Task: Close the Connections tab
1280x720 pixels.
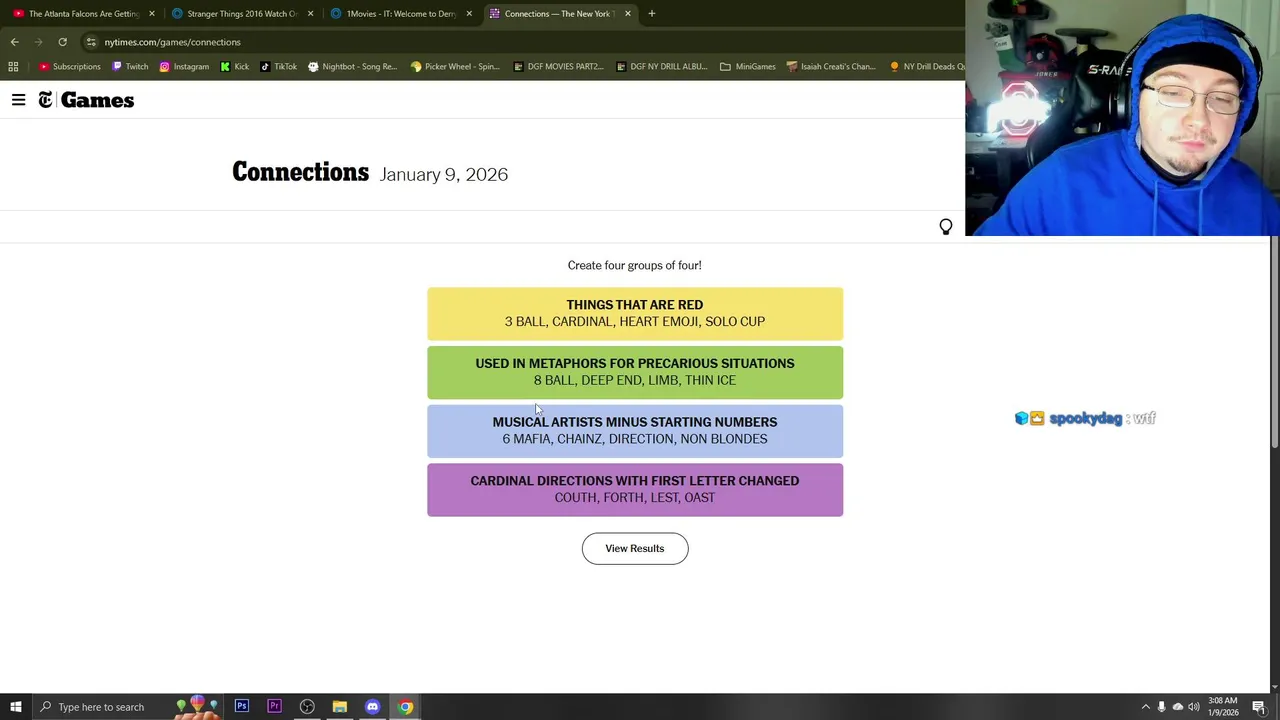Action: pyautogui.click(x=628, y=14)
